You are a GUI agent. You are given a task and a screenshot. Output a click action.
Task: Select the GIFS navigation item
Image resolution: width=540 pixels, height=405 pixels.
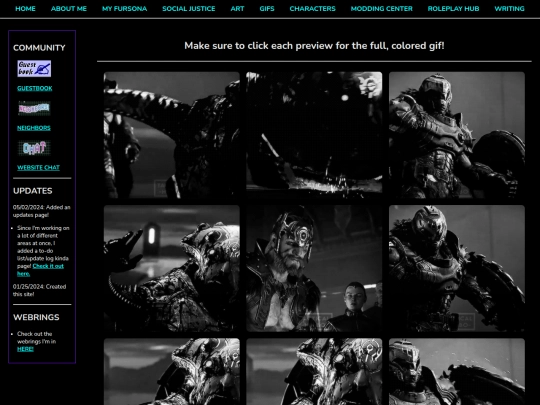click(x=267, y=9)
